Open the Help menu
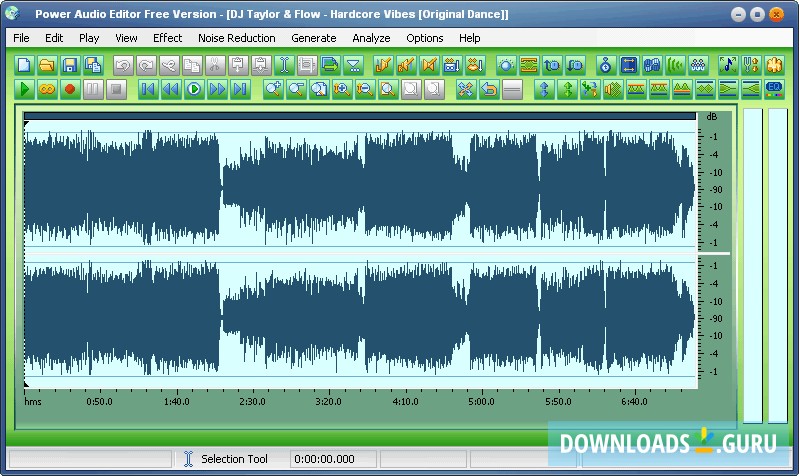799x476 pixels. 470,38
